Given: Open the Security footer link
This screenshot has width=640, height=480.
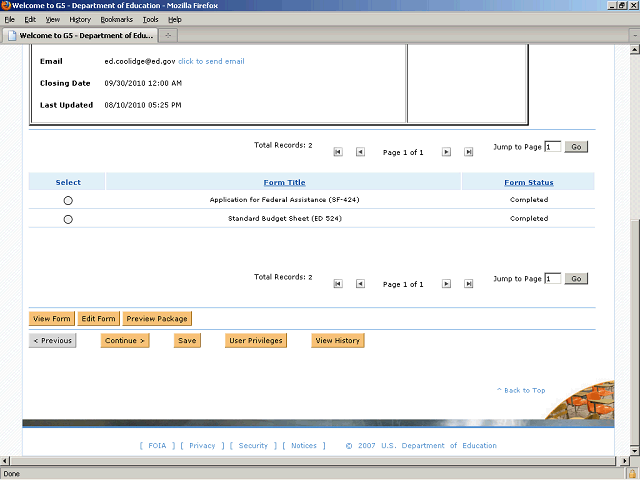Looking at the screenshot, I should click(253, 446).
